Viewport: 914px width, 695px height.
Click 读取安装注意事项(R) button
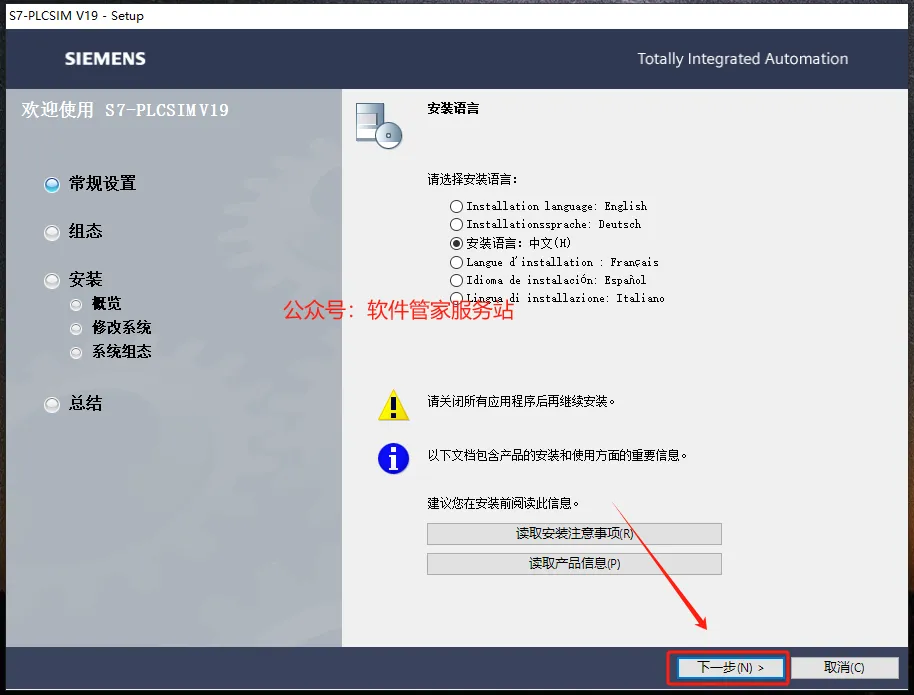574,533
